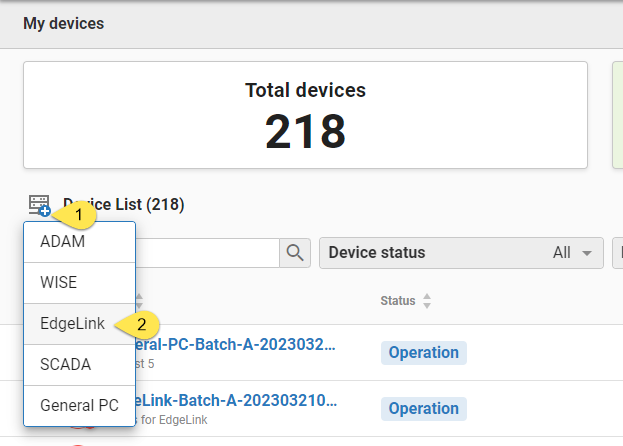
Task: Open the PC-Batch-A-2023032 device link
Action: [x=235, y=345]
